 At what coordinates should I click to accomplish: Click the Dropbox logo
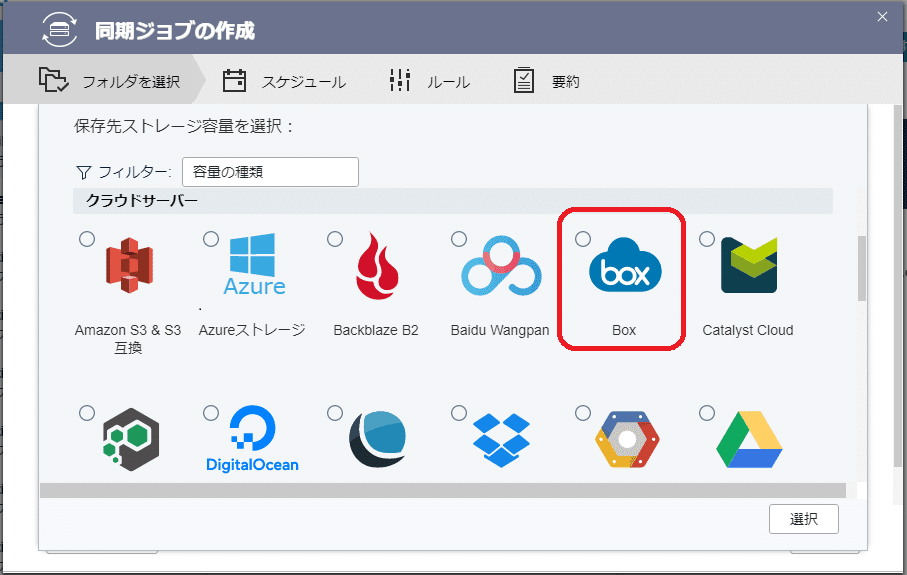click(x=502, y=440)
